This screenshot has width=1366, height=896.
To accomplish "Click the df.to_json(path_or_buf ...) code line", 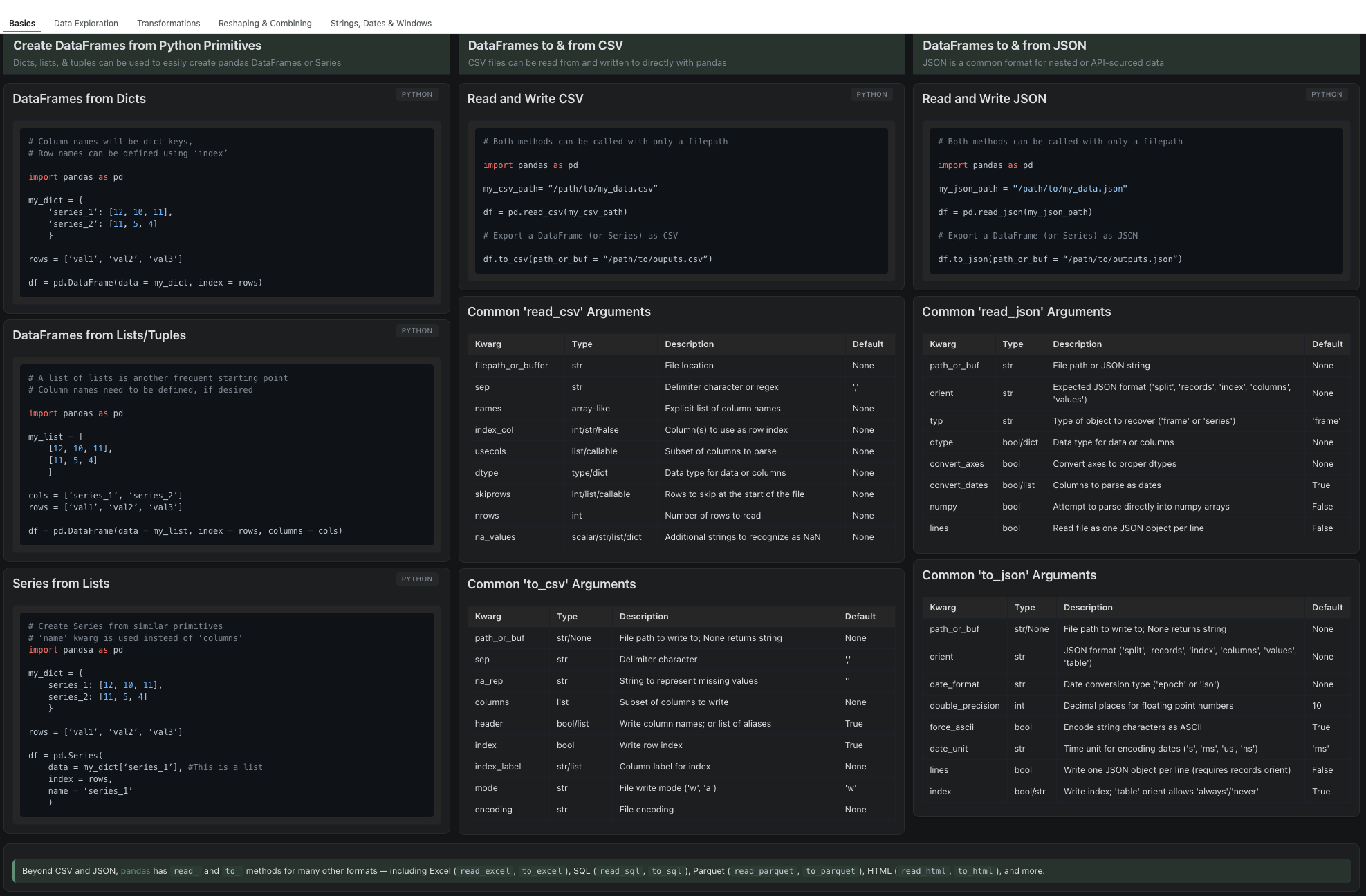I will (x=1060, y=259).
